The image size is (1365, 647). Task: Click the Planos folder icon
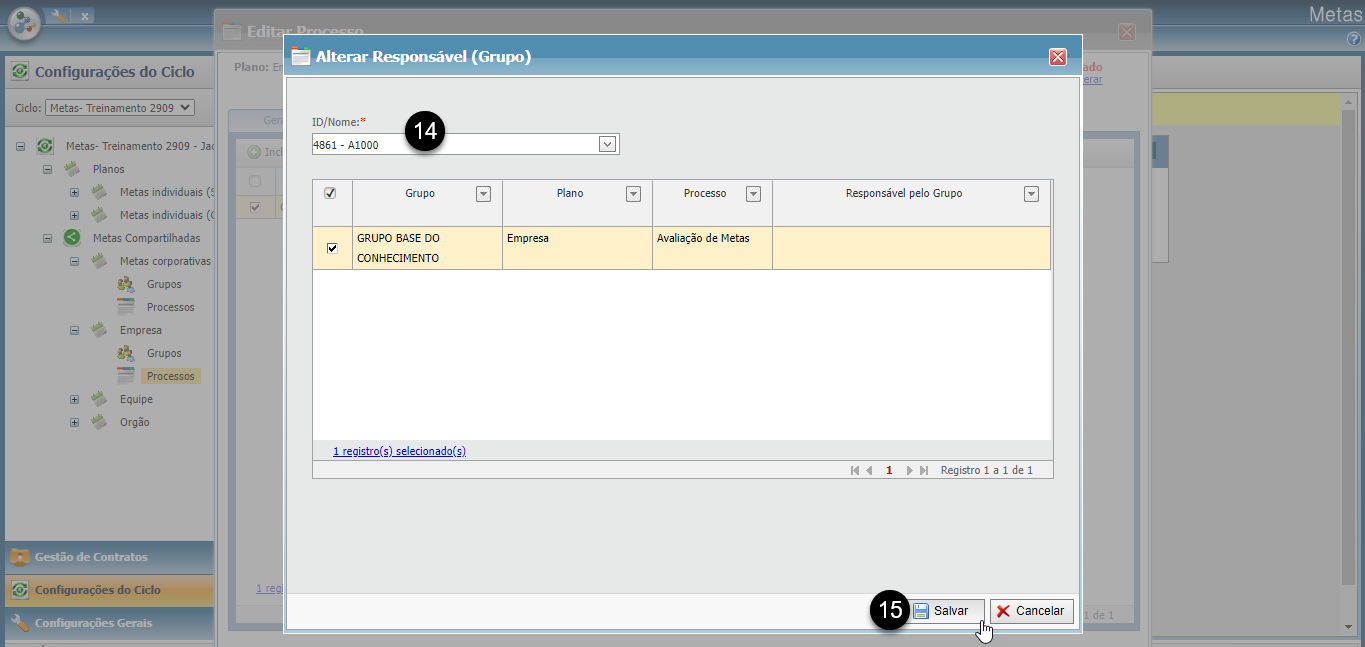pyautogui.click(x=72, y=169)
